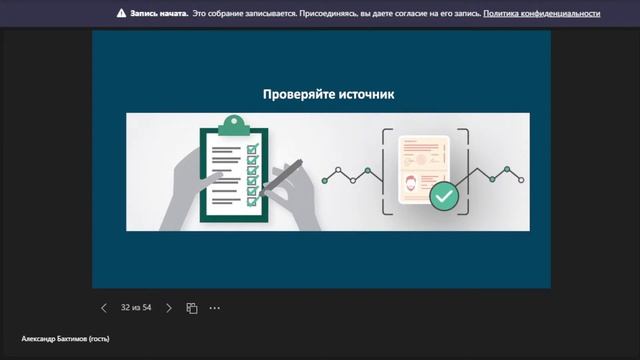
Task: Click the green checkmark badge on document
Action: (444, 196)
